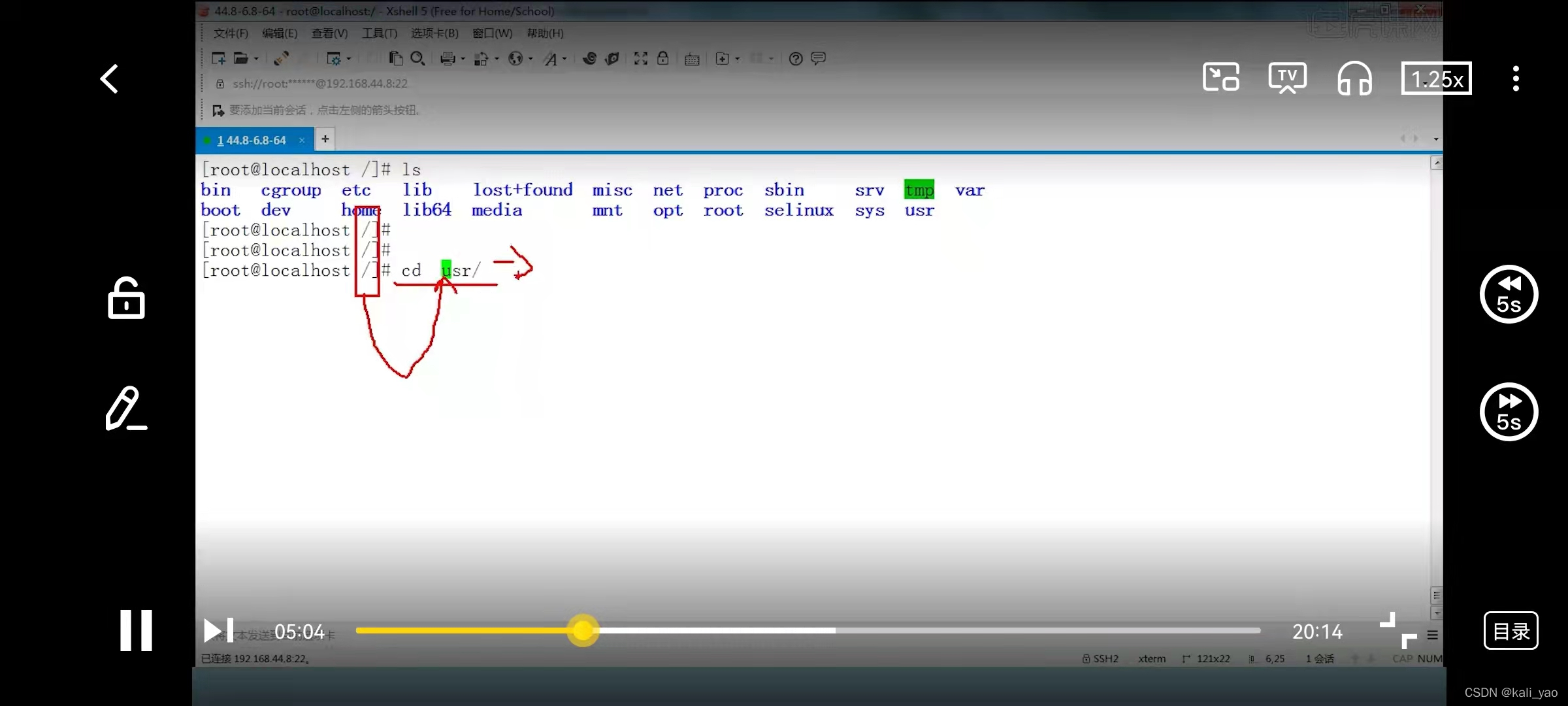Click the globe encoding icon
The height and width of the screenshot is (706, 1568).
515,59
